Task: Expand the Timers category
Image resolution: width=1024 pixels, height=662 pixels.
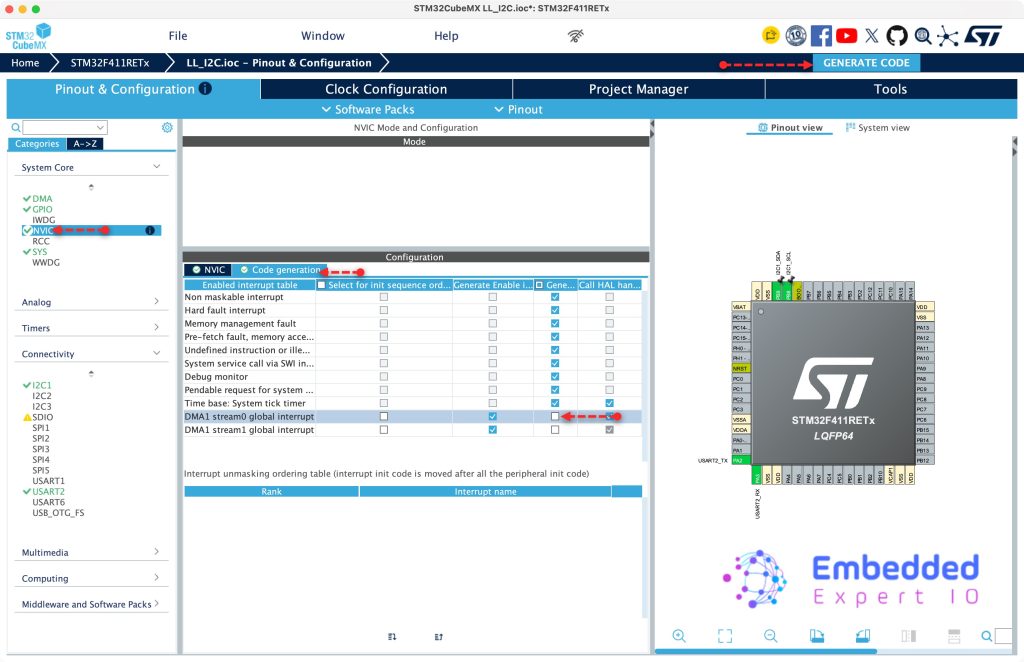Action: click(x=91, y=328)
